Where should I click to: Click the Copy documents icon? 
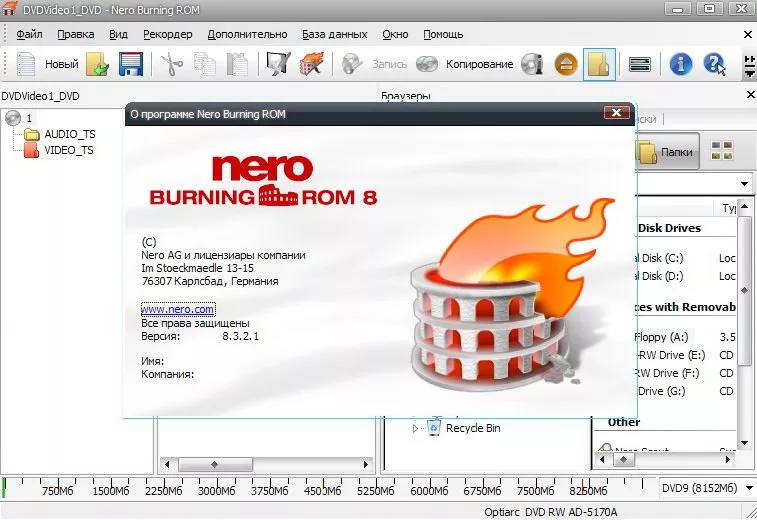point(205,64)
